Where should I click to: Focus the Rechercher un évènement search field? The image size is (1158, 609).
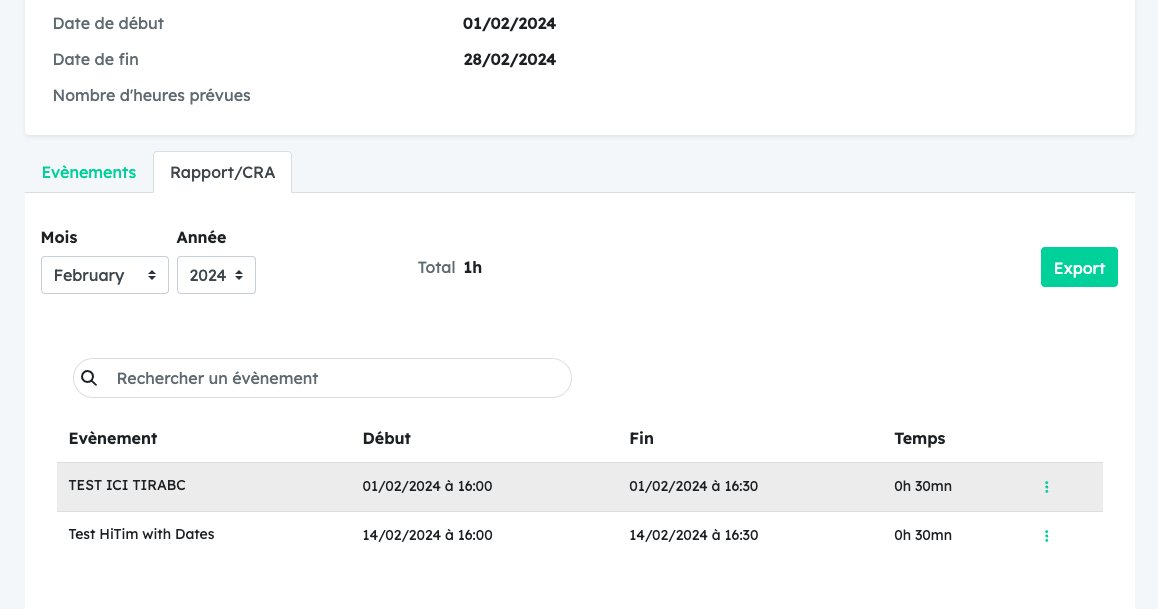322,378
